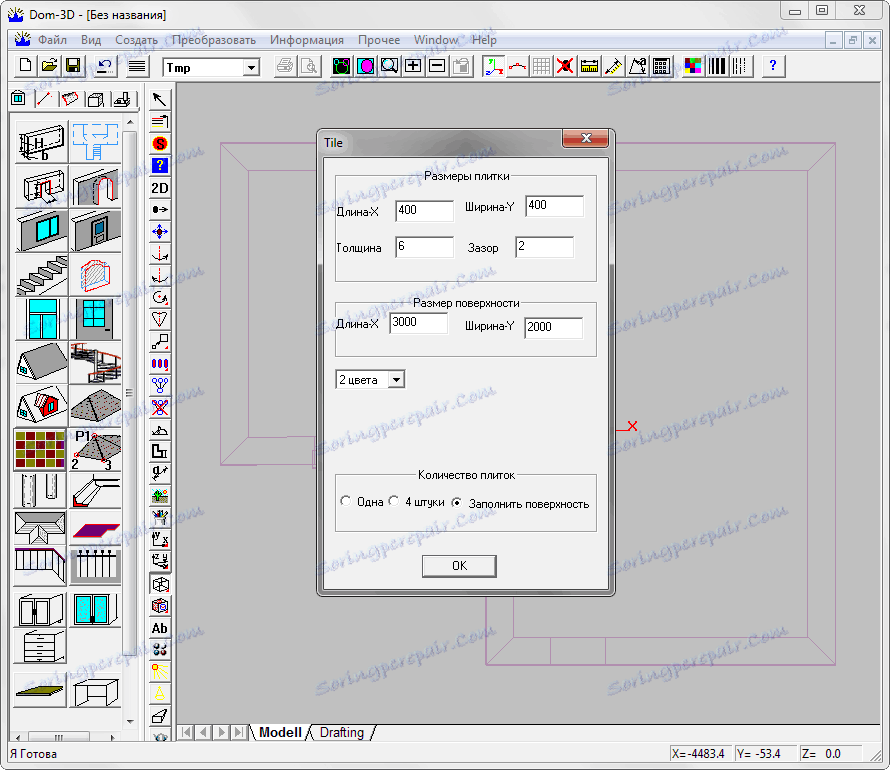890x770 pixels.
Task: Confirm the Tile dialog with OK
Action: click(x=459, y=566)
